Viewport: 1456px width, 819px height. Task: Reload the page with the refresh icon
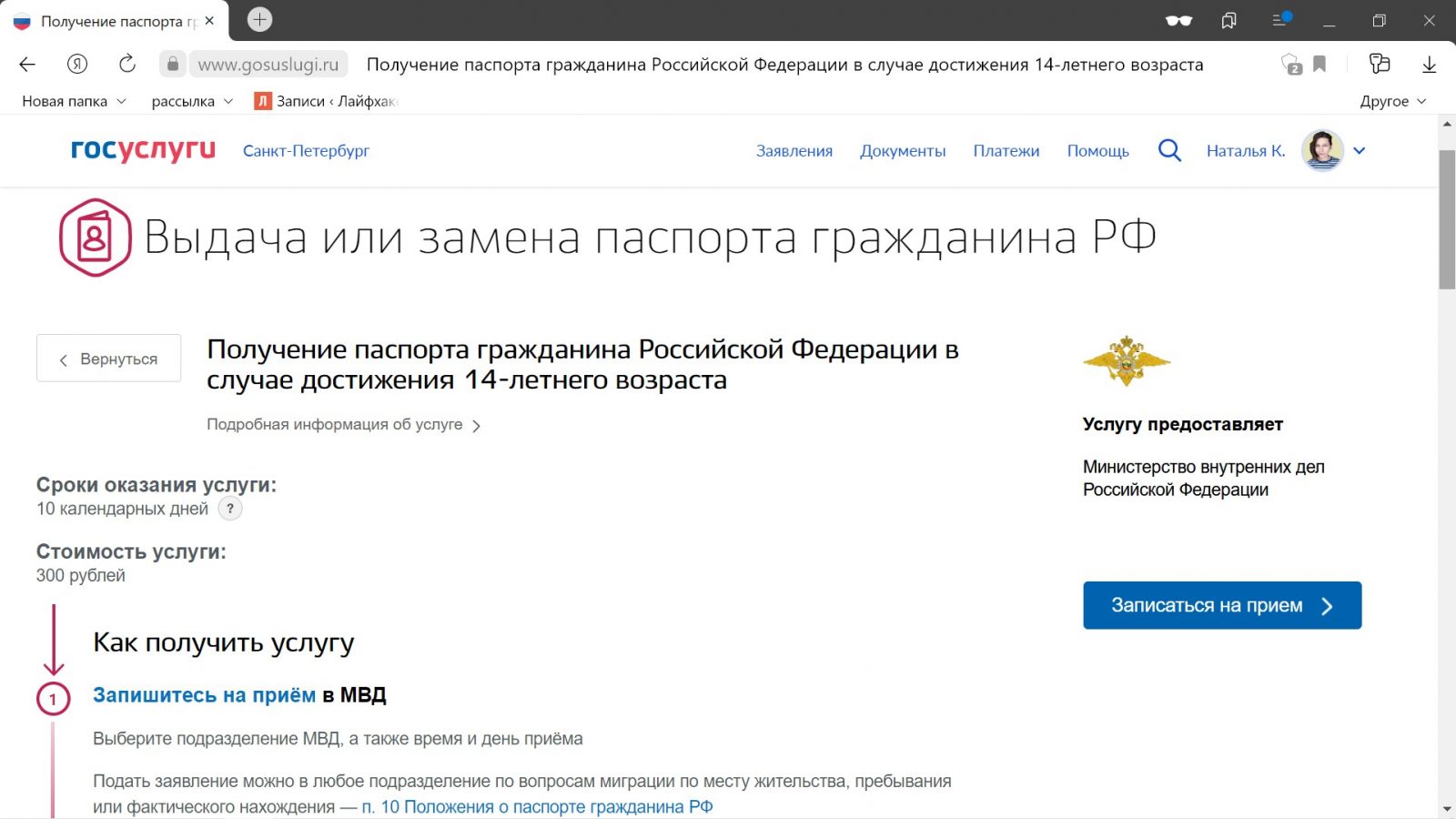click(x=127, y=64)
